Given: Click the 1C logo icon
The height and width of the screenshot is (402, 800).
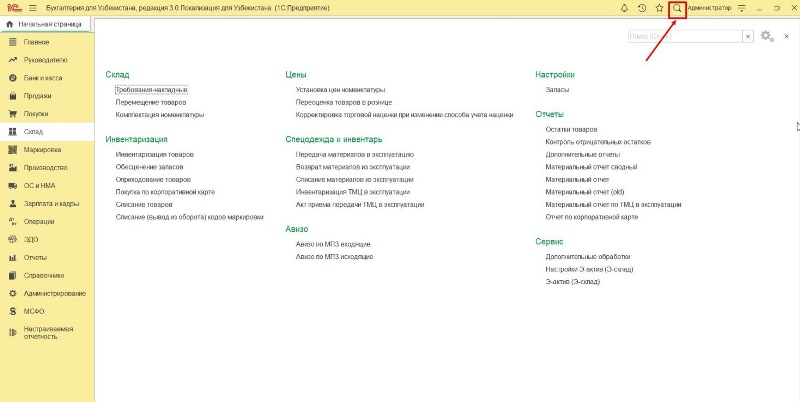Looking at the screenshot, I should pos(14,8).
